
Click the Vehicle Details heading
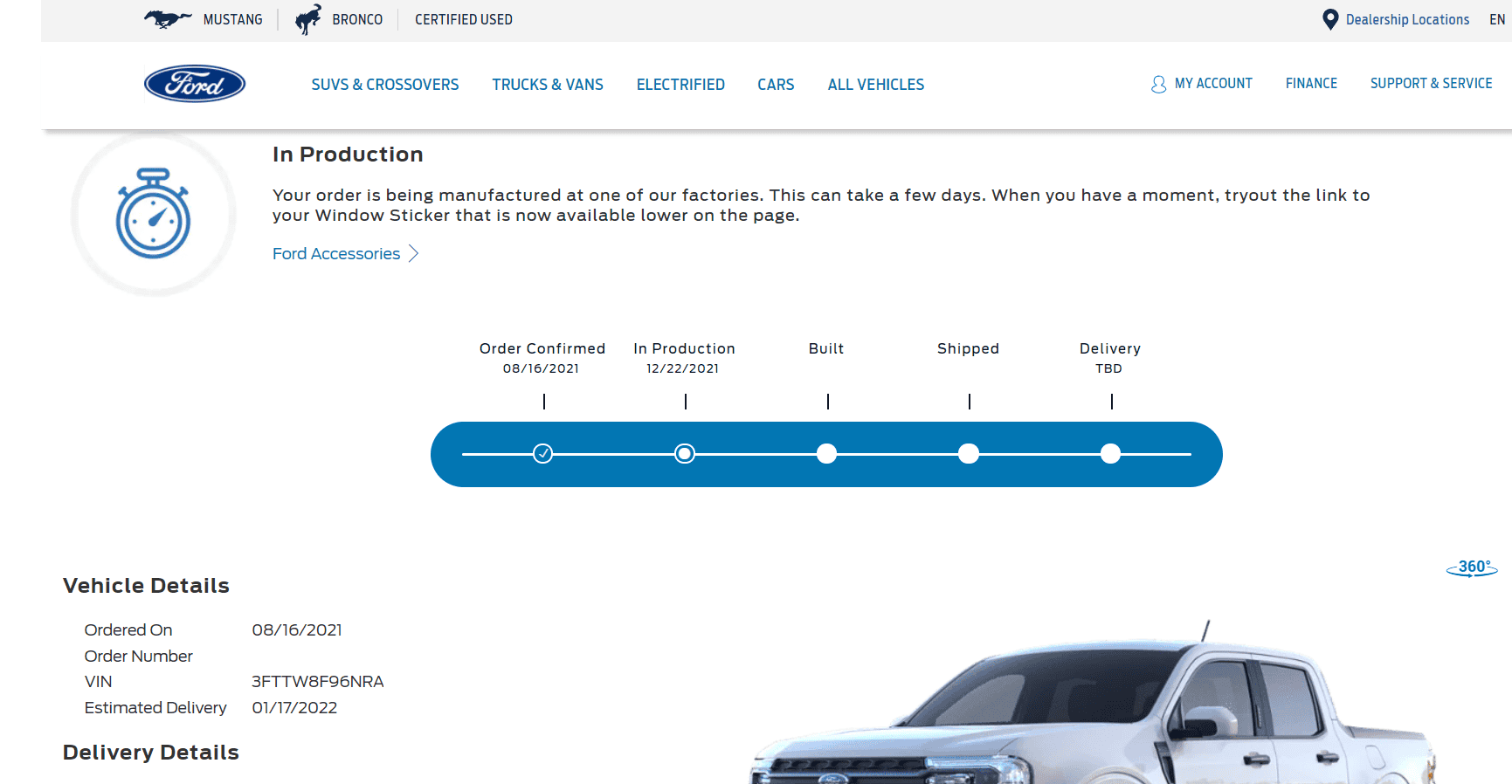(x=146, y=586)
